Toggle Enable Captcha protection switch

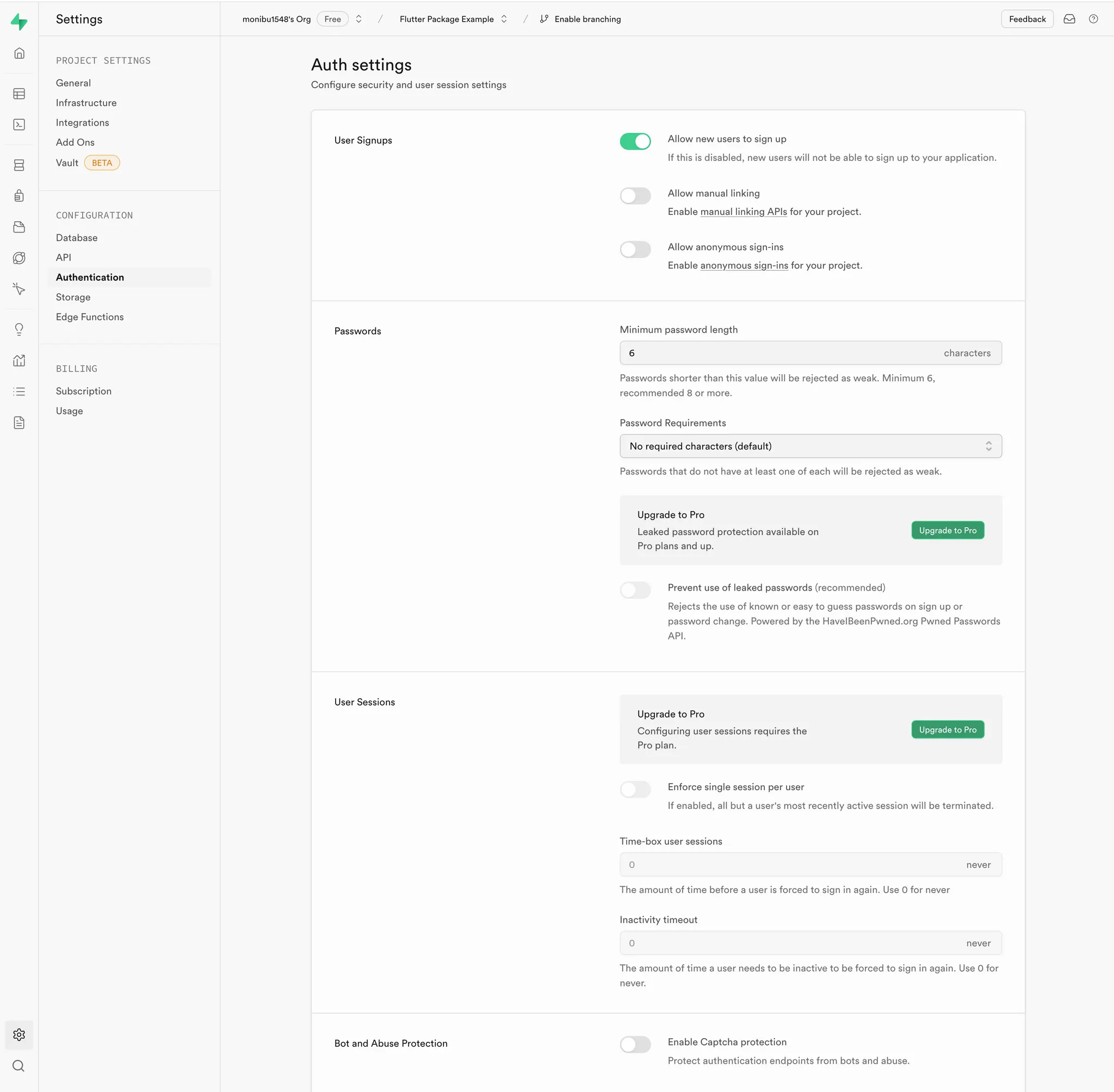point(635,1044)
